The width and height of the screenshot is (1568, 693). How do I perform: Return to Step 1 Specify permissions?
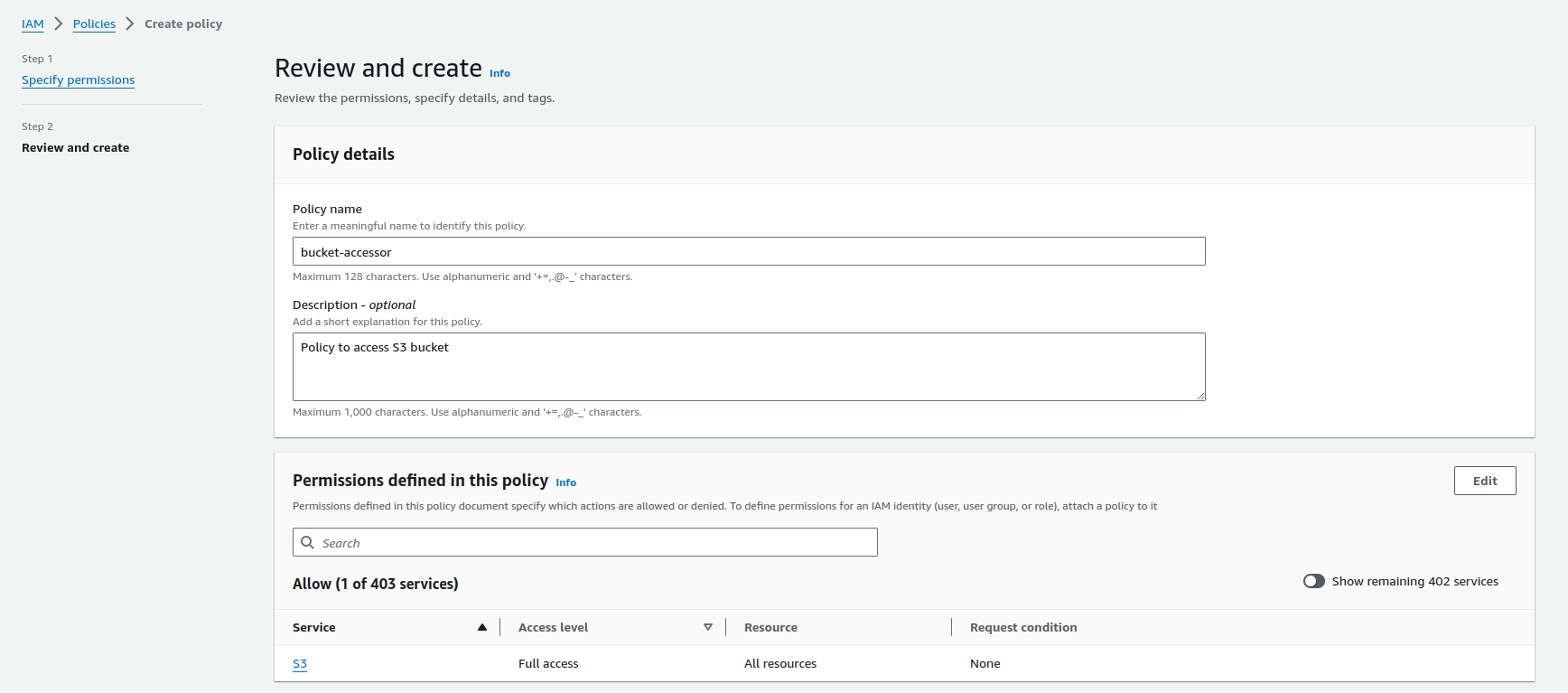click(78, 80)
